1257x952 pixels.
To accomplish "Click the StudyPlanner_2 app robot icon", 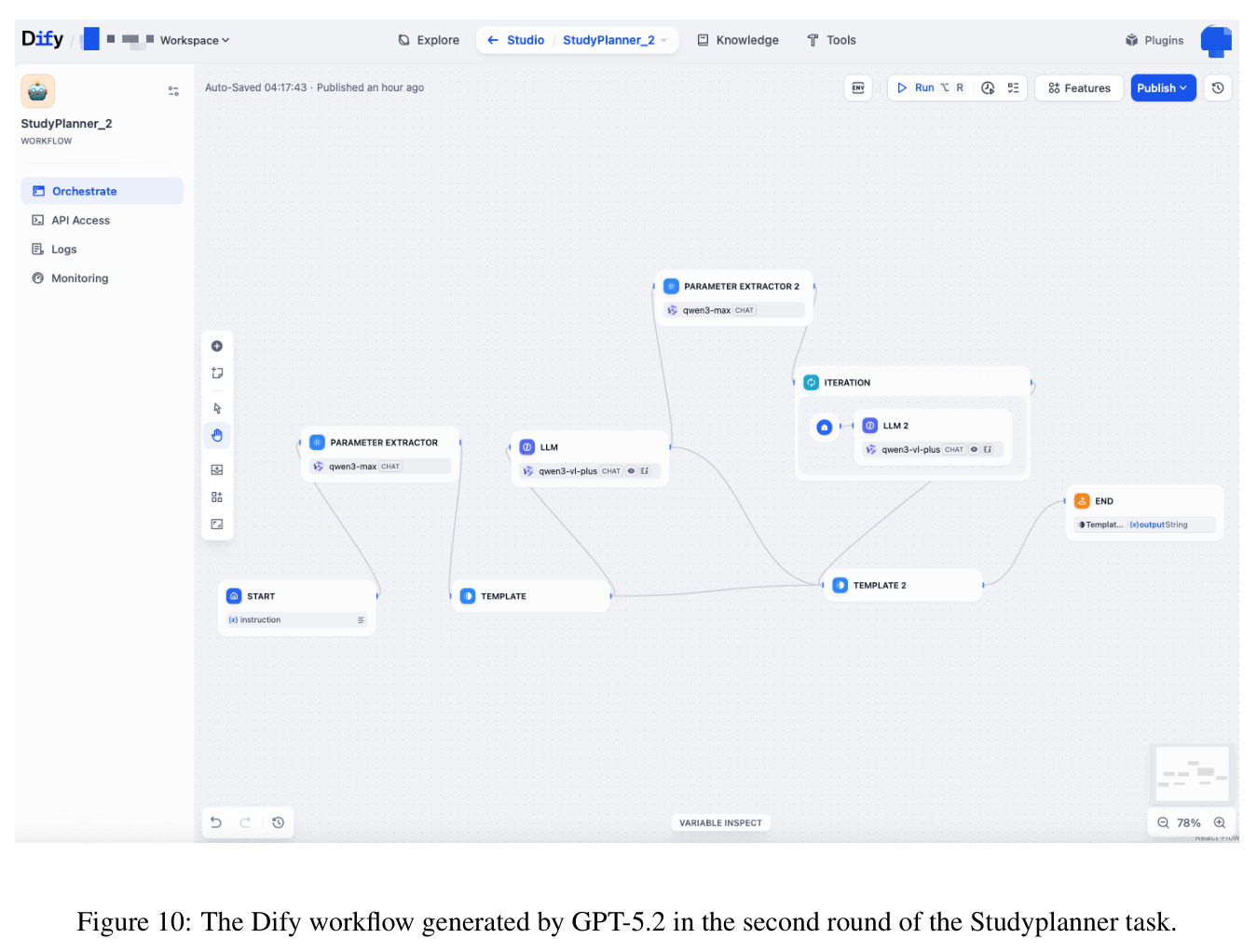I will pyautogui.click(x=37, y=91).
